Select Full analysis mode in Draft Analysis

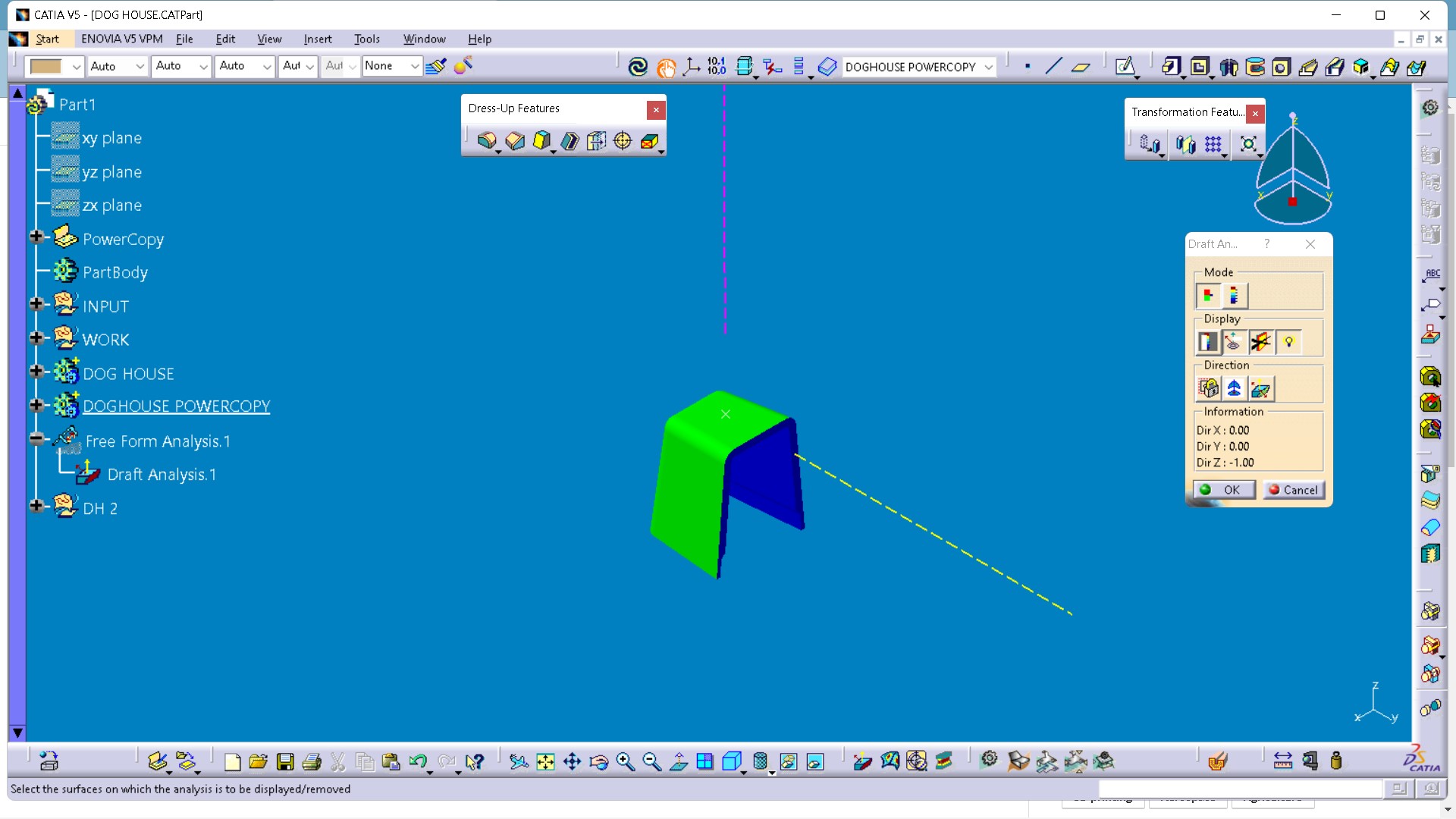pos(1234,296)
